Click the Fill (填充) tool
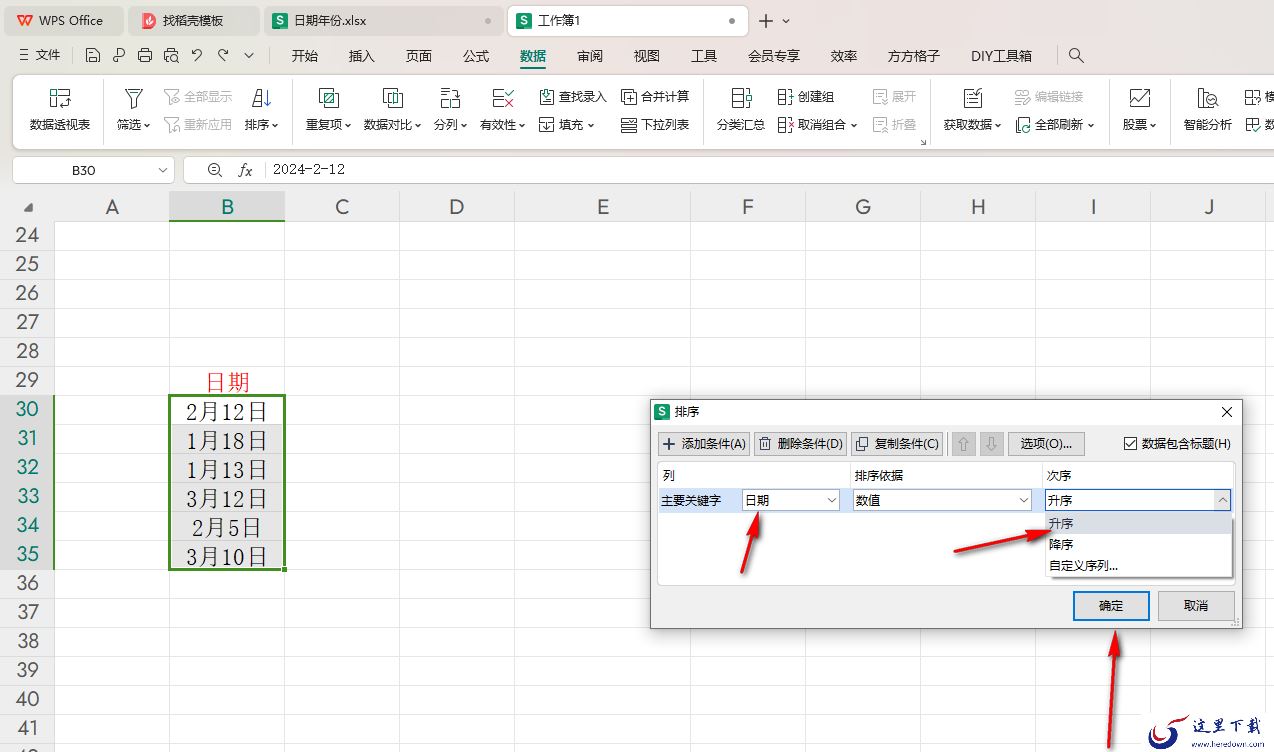 coord(567,125)
